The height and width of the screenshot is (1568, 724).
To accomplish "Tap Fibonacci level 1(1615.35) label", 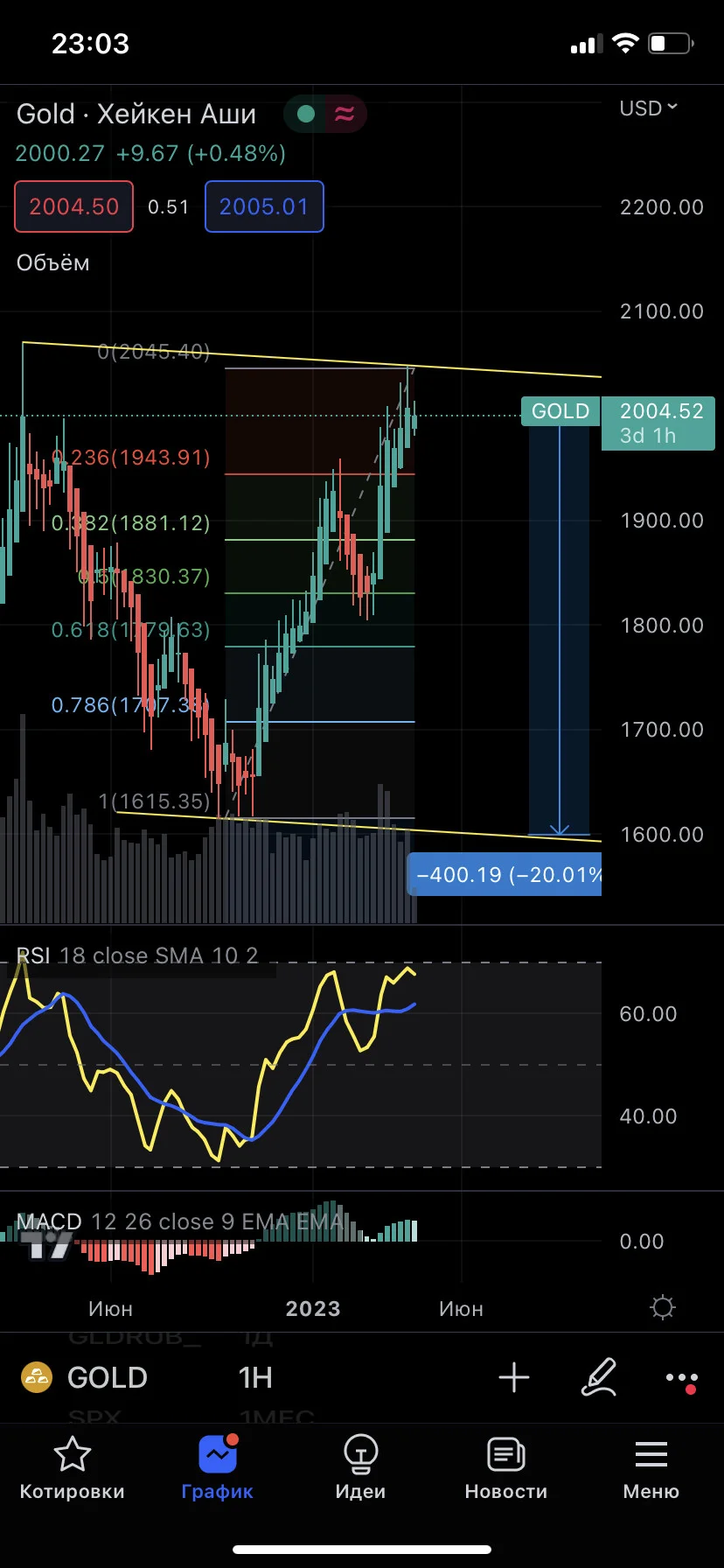I will point(155,801).
